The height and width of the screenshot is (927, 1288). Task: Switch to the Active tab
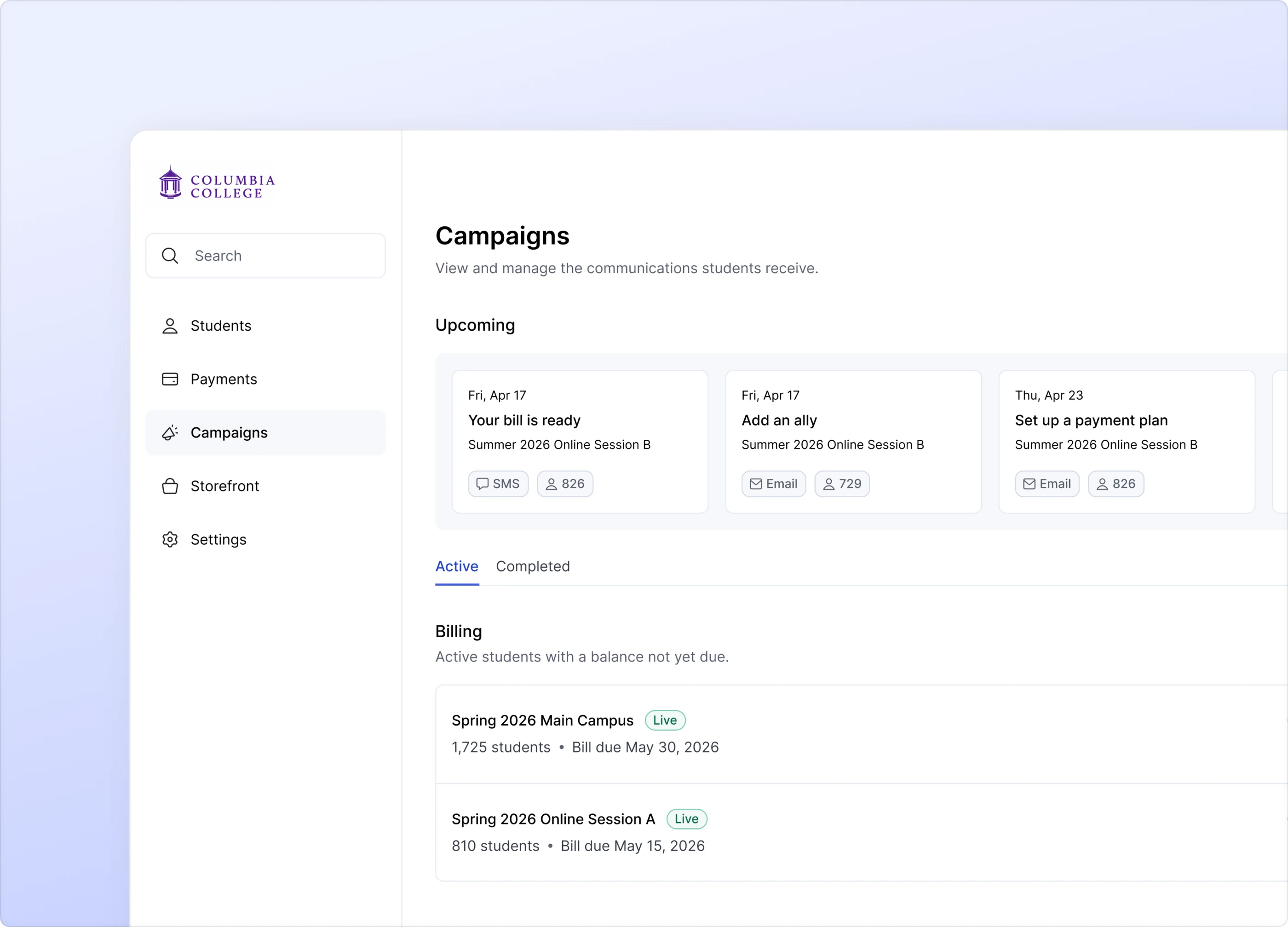(x=457, y=566)
